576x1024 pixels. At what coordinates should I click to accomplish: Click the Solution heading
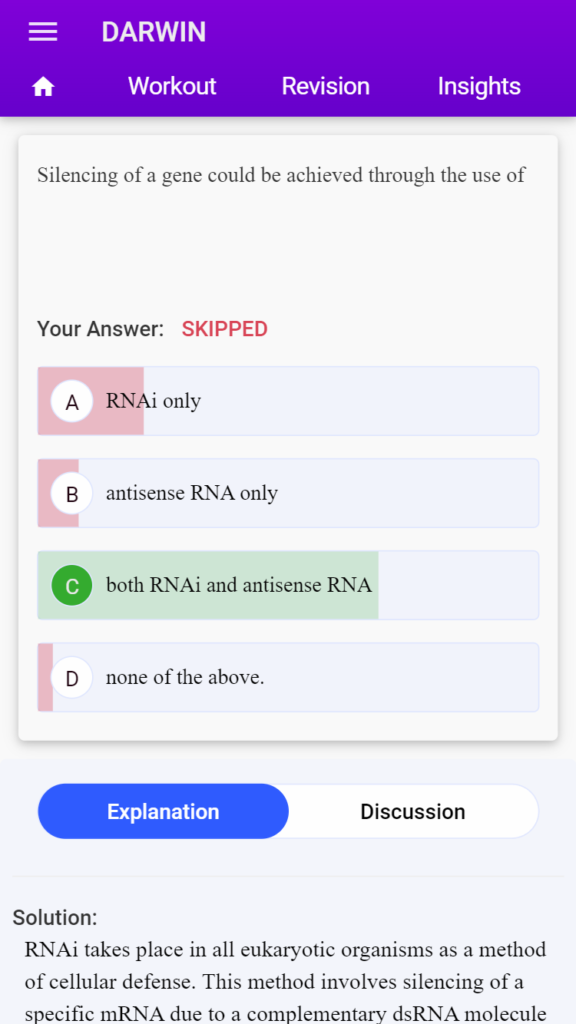pos(55,918)
